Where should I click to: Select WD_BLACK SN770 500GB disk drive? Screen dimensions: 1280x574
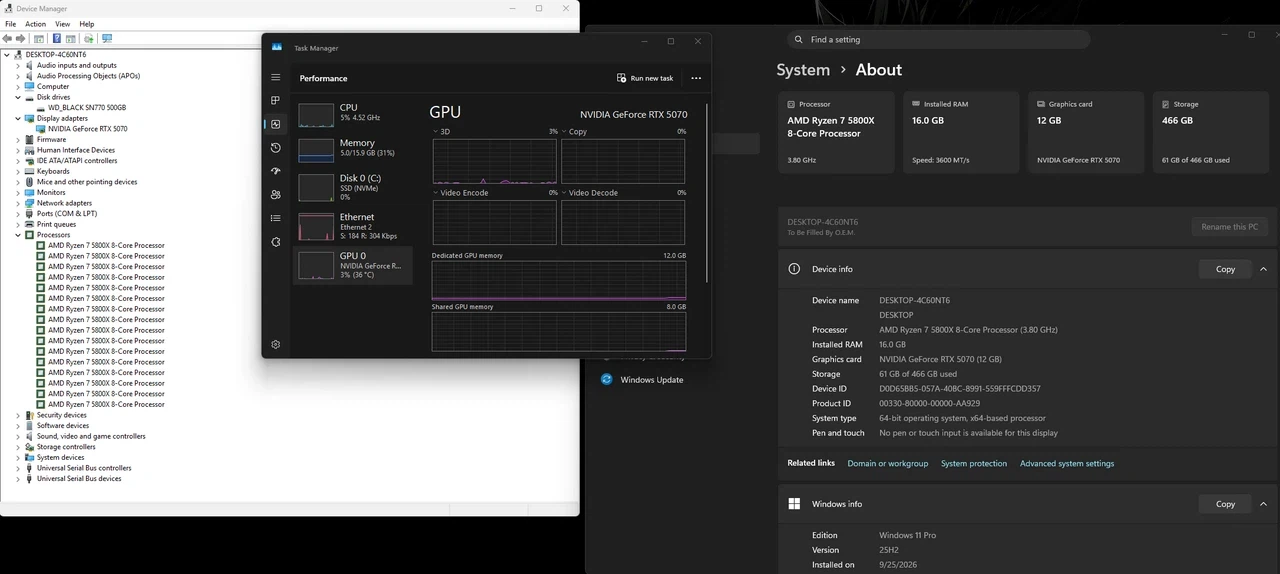click(87, 107)
